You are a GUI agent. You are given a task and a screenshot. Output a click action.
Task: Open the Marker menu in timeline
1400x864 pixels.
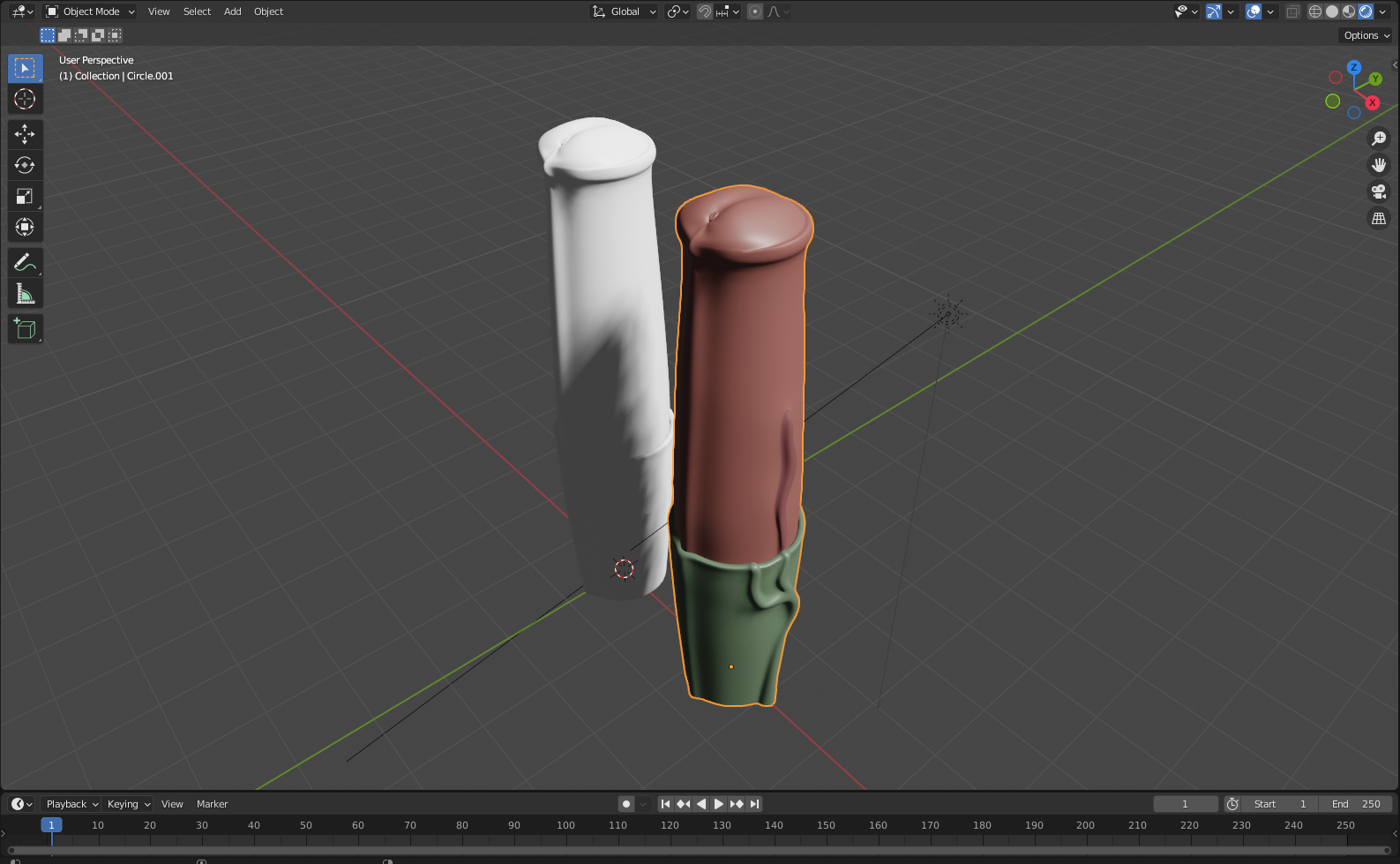click(x=212, y=804)
